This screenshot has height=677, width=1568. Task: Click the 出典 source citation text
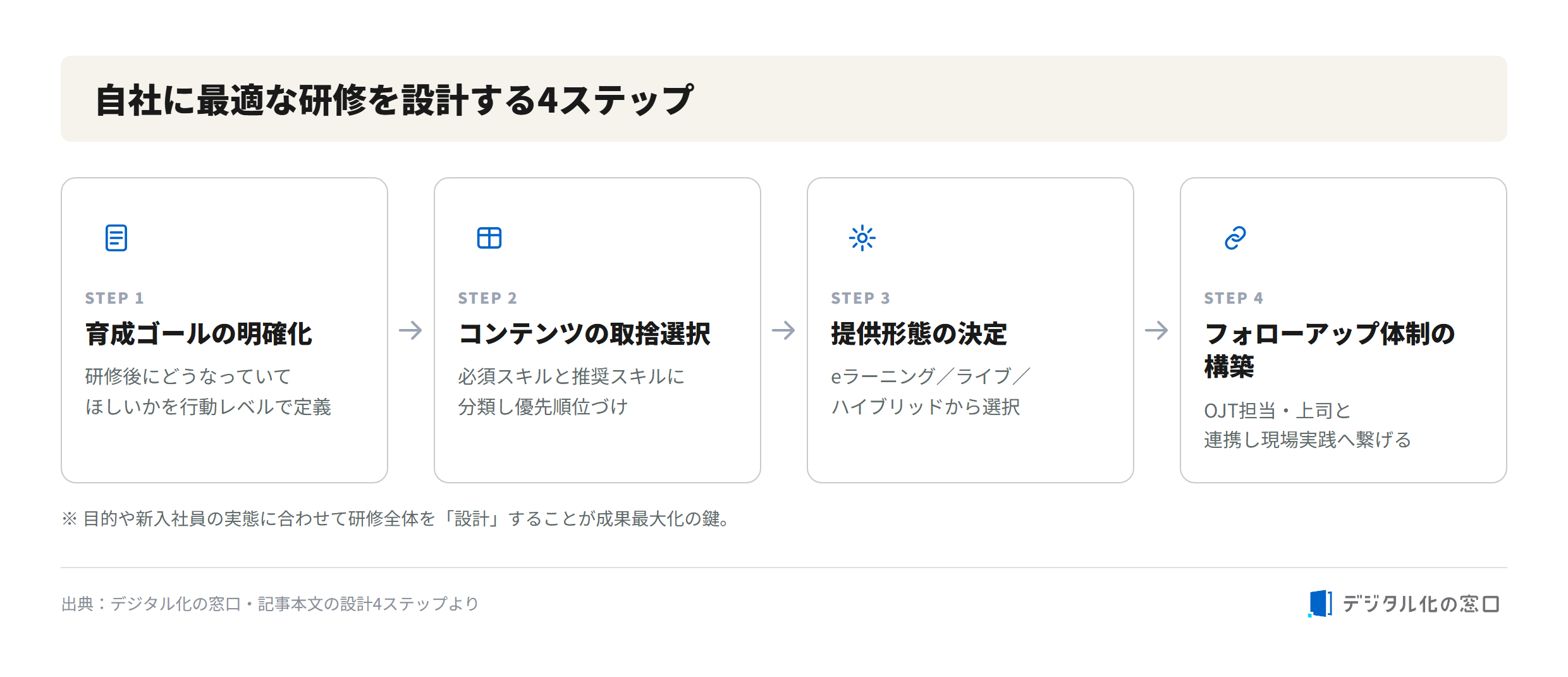pyautogui.click(x=270, y=604)
